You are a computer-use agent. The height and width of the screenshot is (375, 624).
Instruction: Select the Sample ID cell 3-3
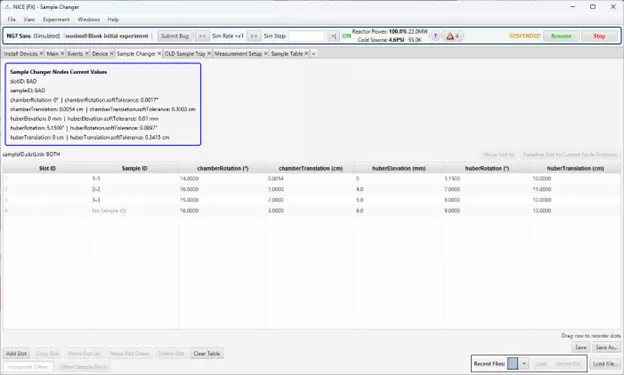[x=135, y=200]
